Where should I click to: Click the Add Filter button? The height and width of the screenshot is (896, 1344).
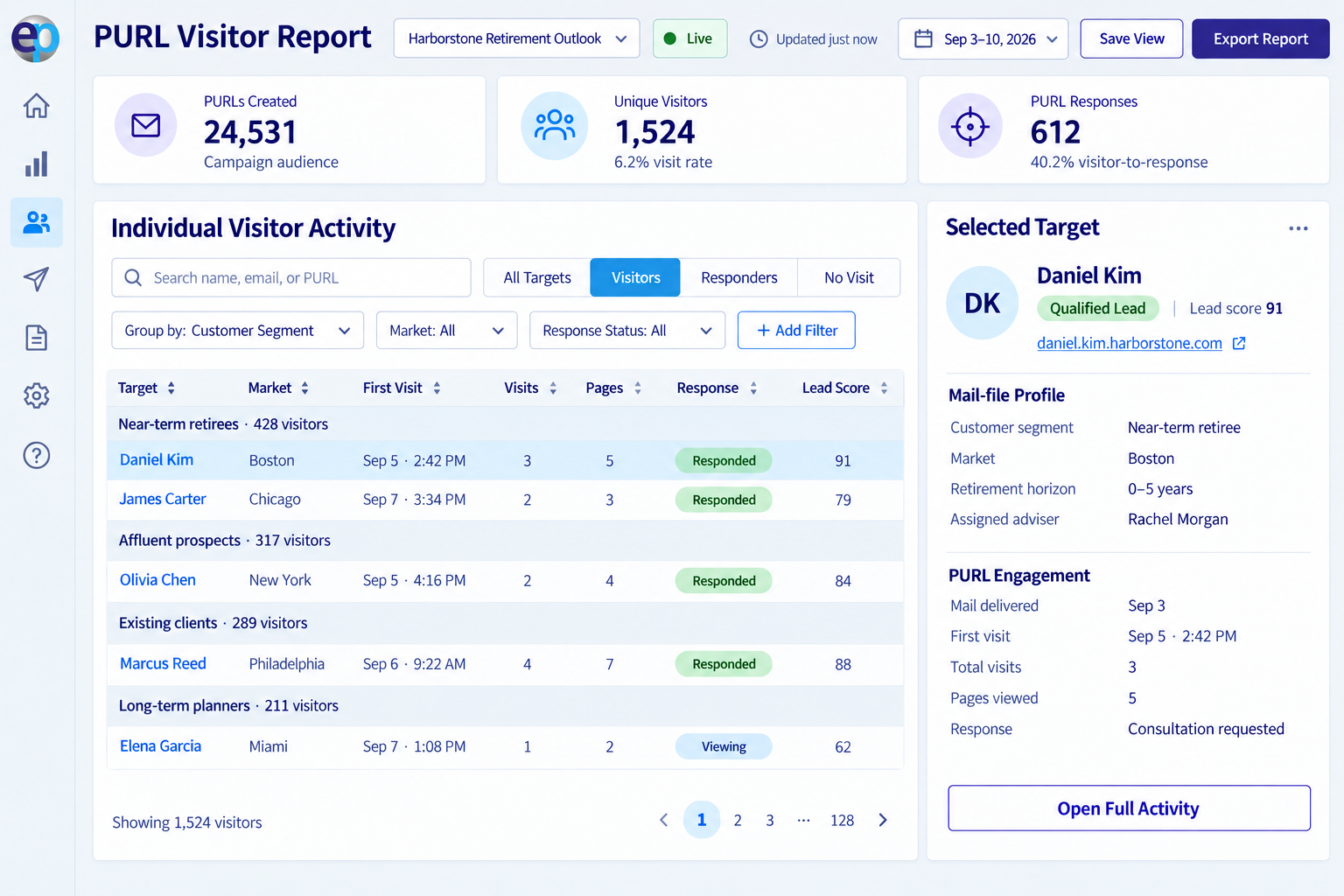[796, 331]
